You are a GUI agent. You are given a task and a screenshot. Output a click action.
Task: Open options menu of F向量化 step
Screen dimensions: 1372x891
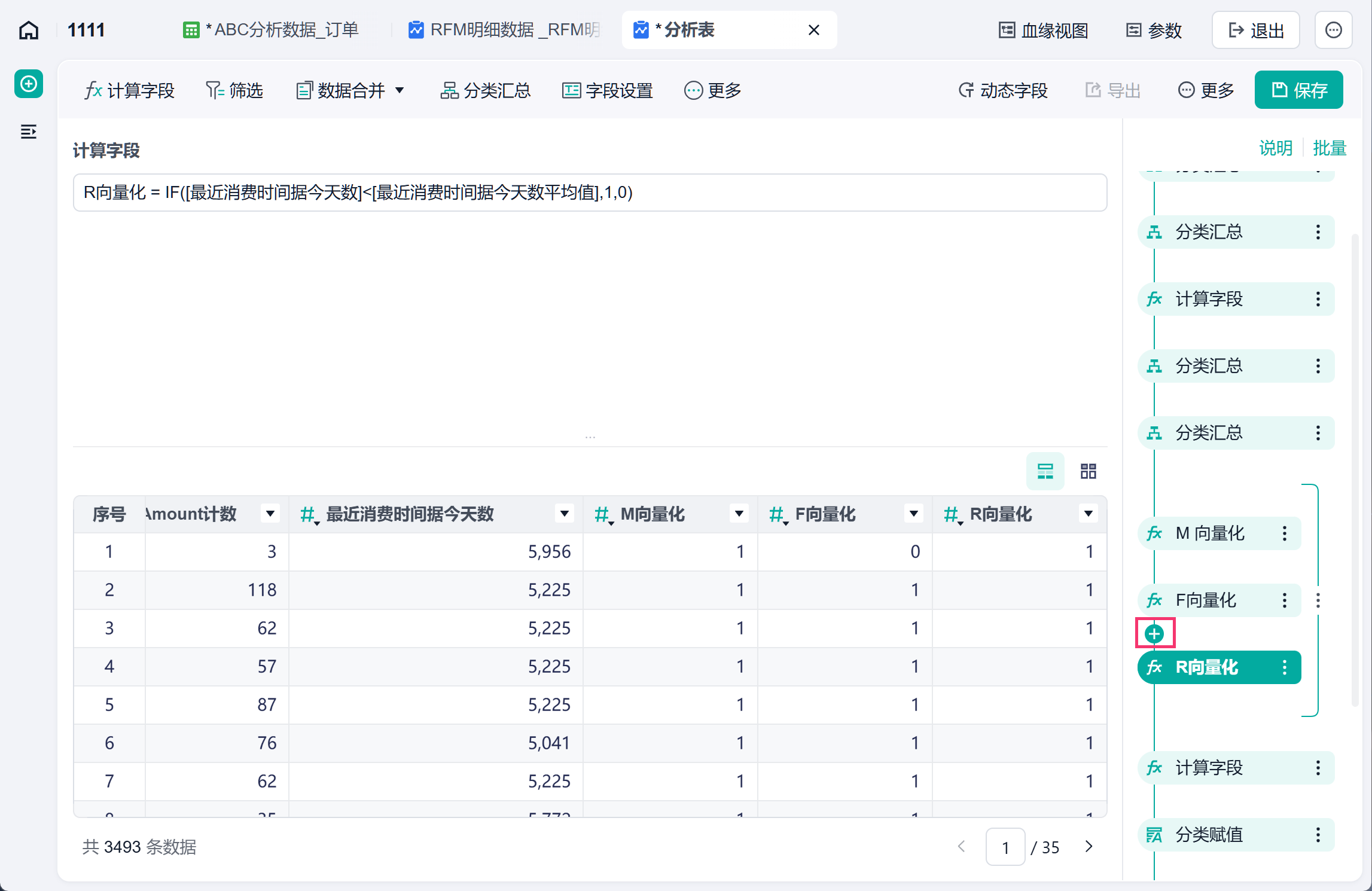pyautogui.click(x=1284, y=600)
